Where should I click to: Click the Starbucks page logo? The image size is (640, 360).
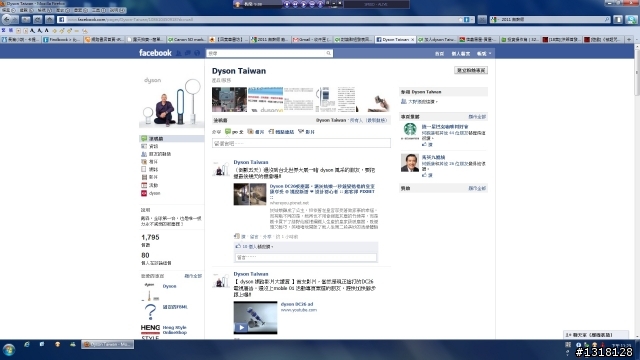click(410, 130)
